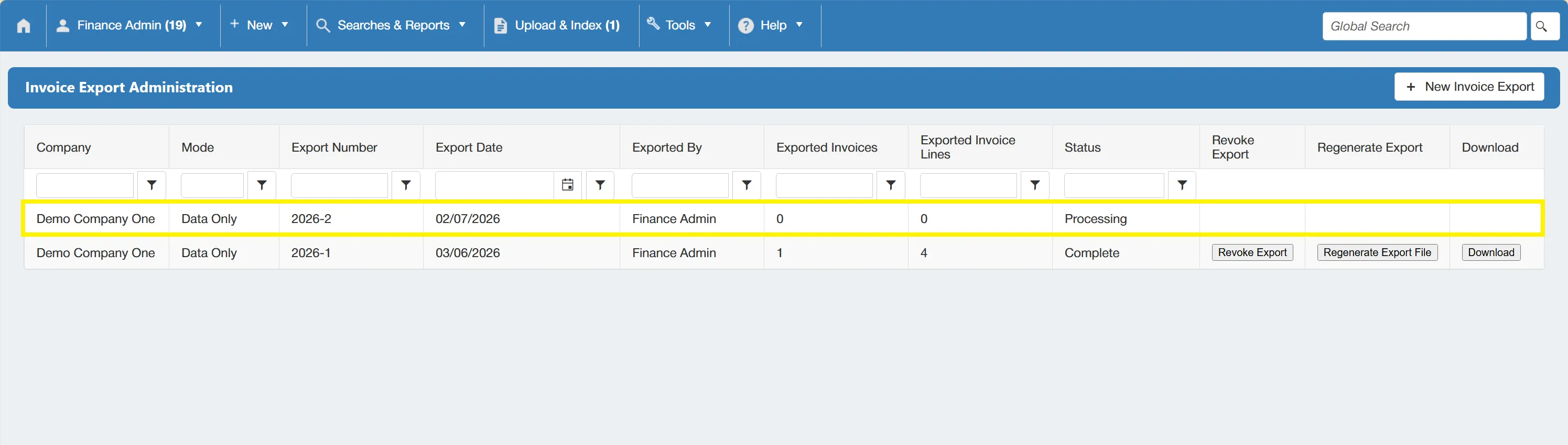Expand the Tools menu

pyautogui.click(x=680, y=26)
